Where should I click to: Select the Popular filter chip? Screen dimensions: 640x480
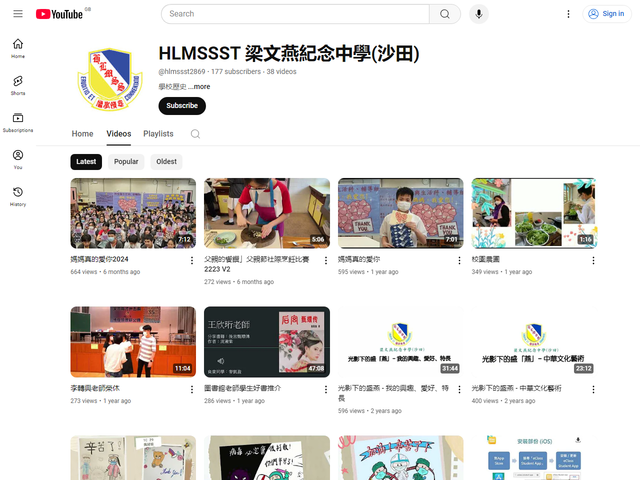[x=126, y=161]
